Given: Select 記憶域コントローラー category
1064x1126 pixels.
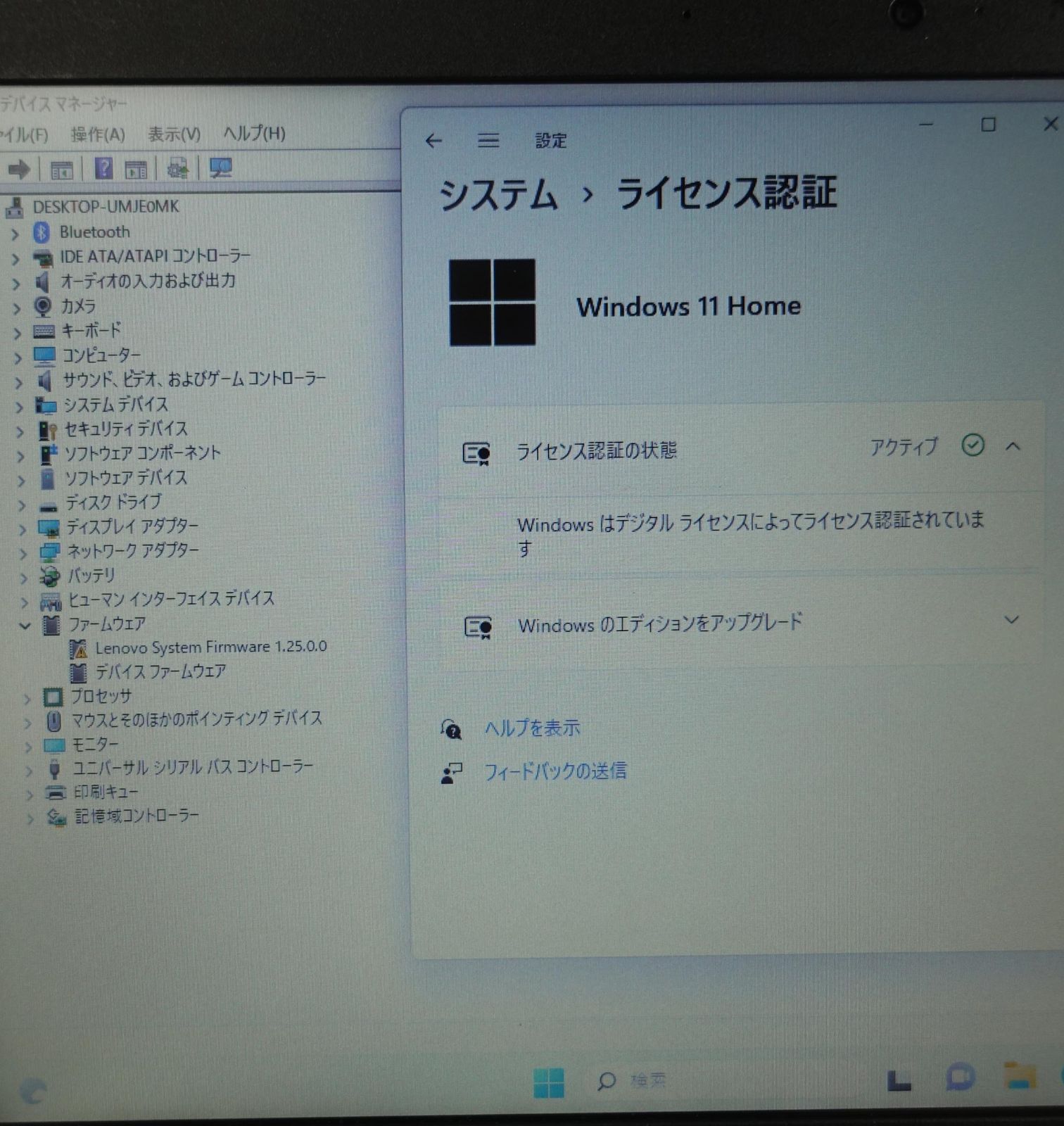Looking at the screenshot, I should coord(137,816).
